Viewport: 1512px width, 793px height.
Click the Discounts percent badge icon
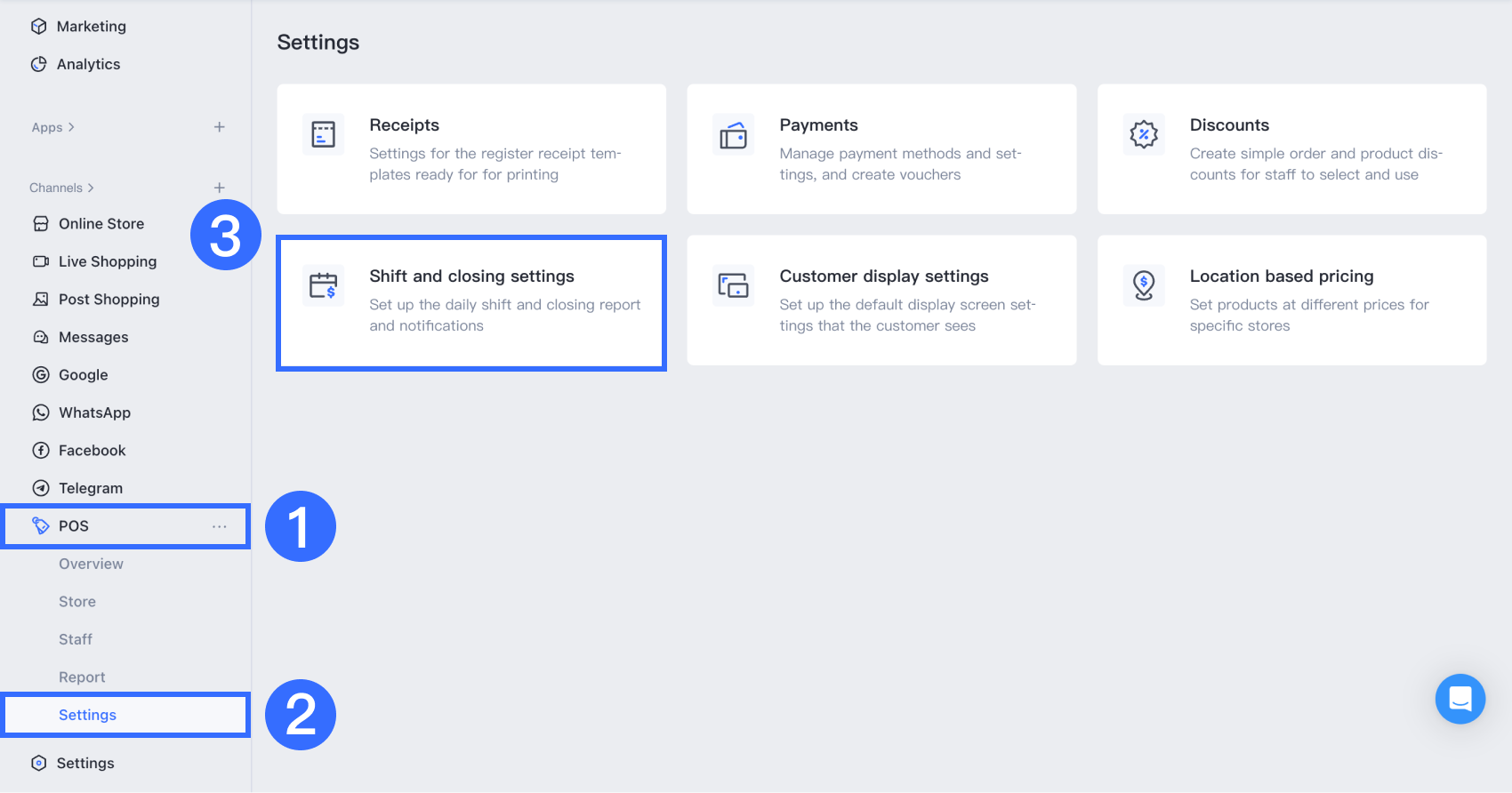(x=1143, y=135)
